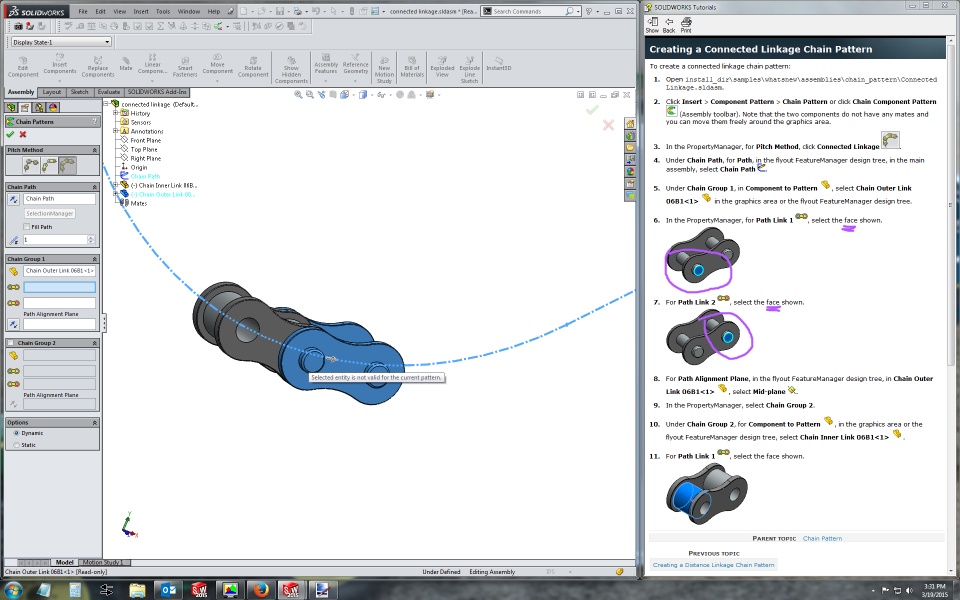Click the Rotate Component tool
This screenshot has height=600, width=960.
[253, 67]
